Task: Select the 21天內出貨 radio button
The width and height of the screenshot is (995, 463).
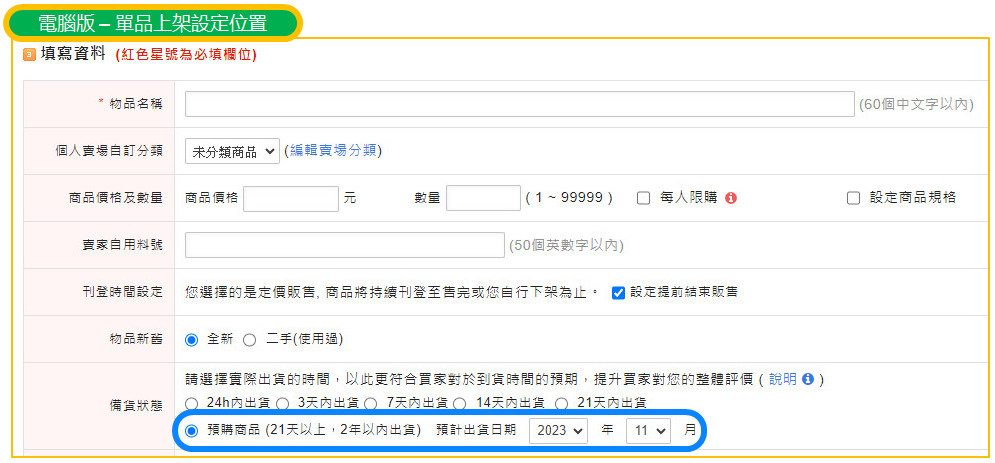Action: (561, 403)
